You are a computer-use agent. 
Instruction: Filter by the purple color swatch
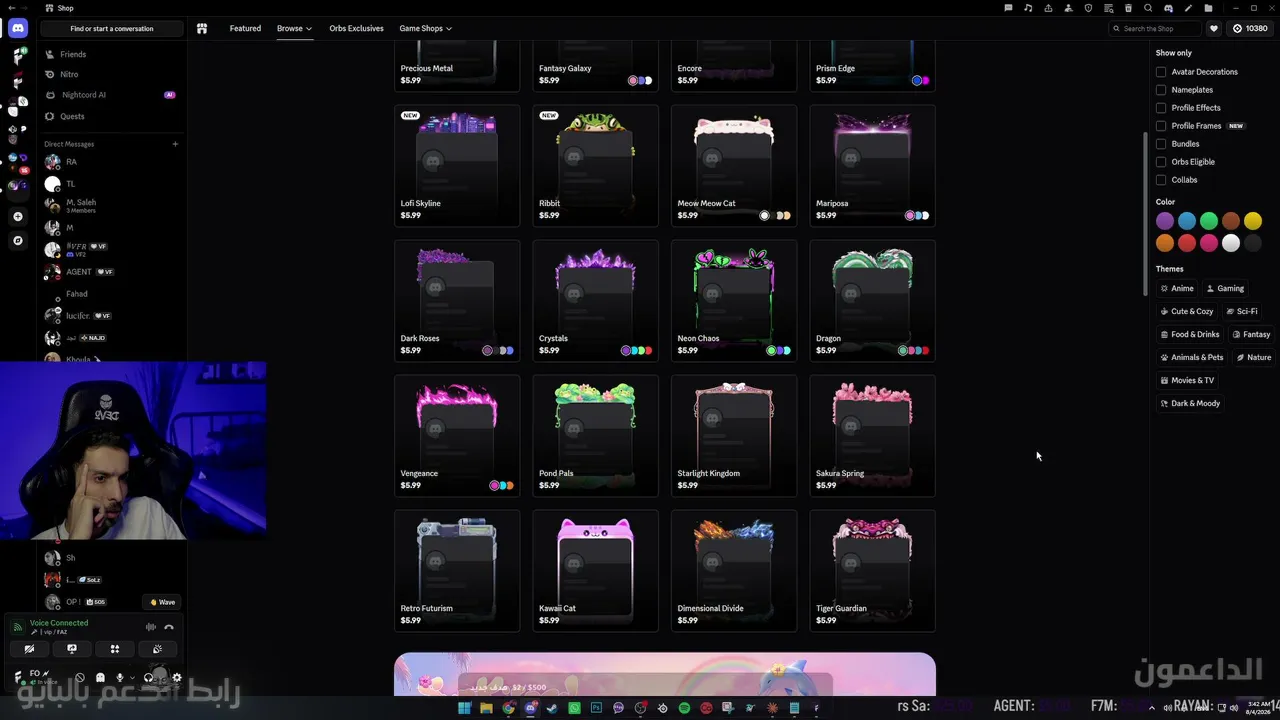point(1165,221)
